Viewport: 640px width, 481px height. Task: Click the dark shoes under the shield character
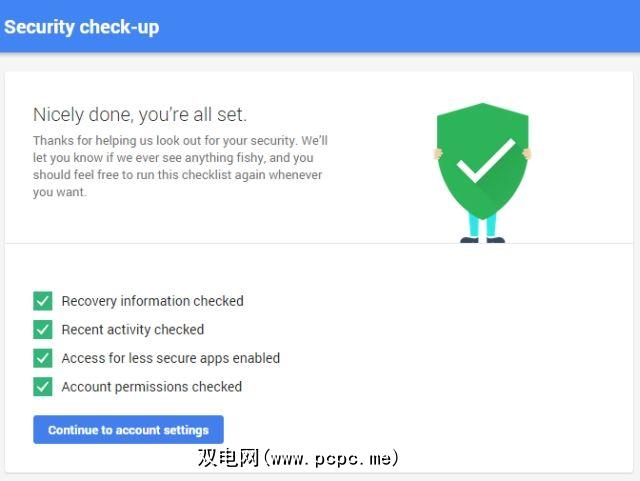pyautogui.click(x=482, y=240)
